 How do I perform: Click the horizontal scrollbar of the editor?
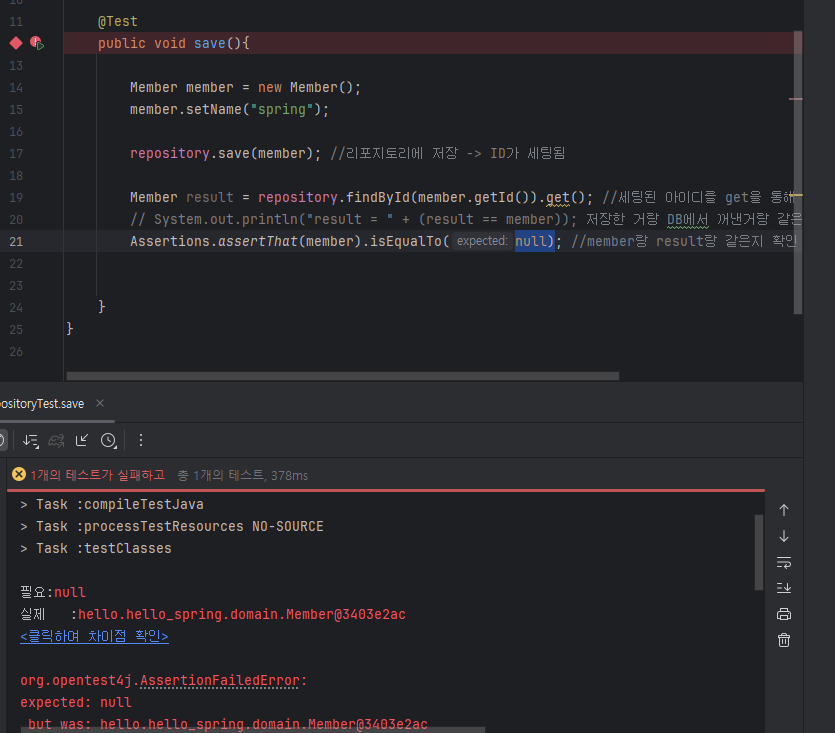pyautogui.click(x=342, y=376)
